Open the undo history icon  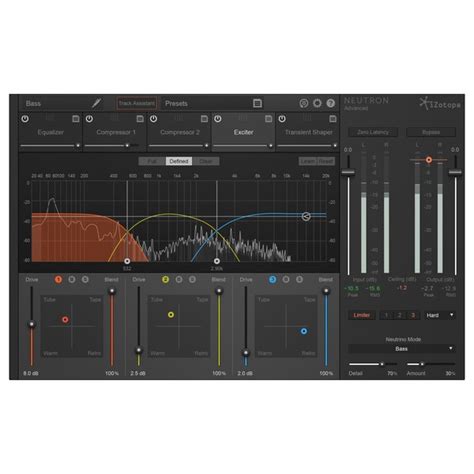click(x=304, y=103)
